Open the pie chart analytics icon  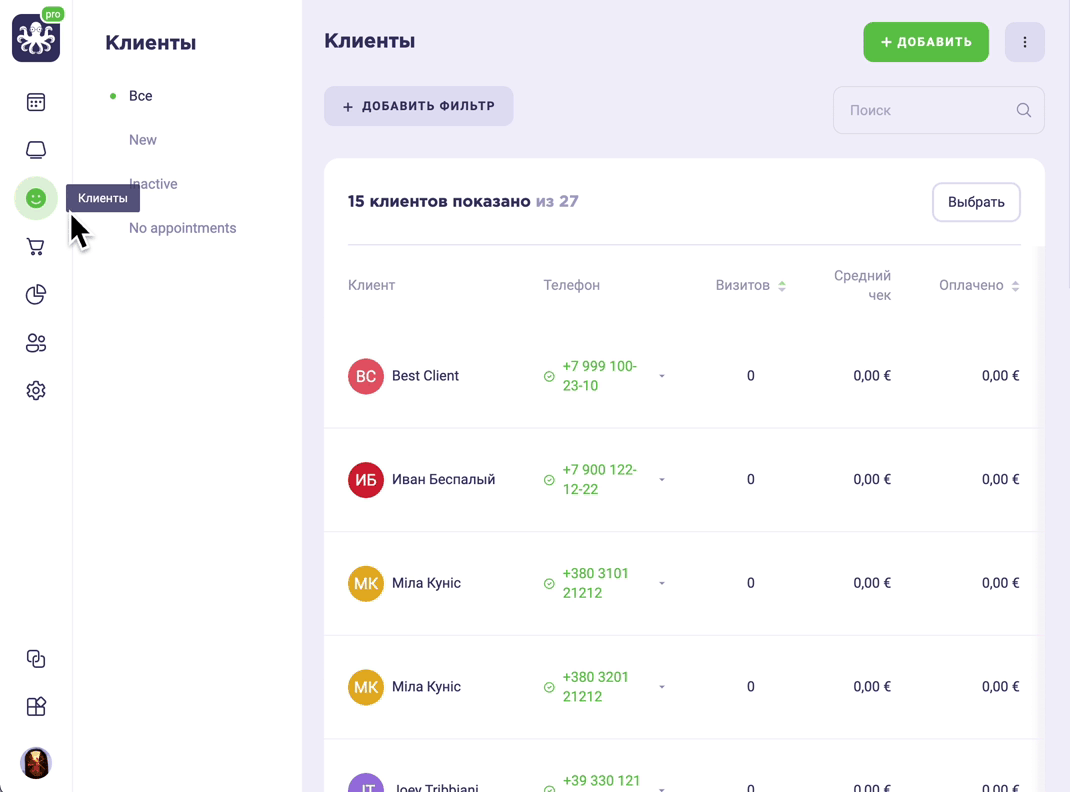[35, 295]
